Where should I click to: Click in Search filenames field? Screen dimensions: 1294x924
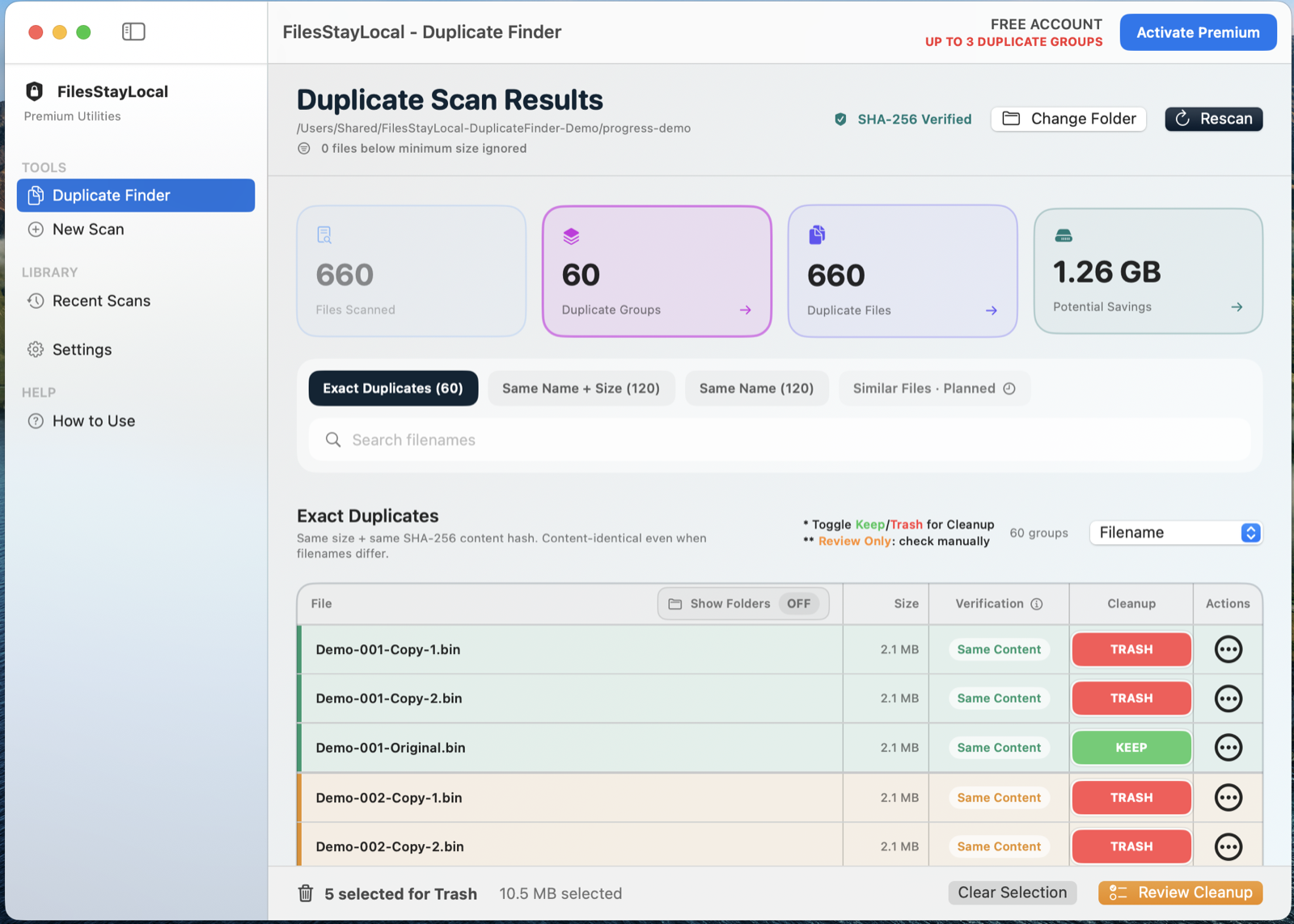[780, 440]
